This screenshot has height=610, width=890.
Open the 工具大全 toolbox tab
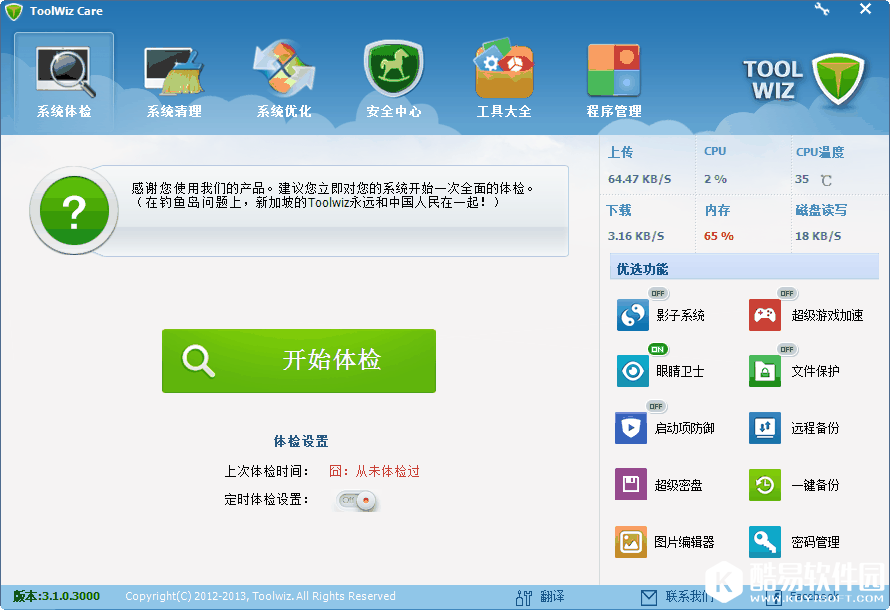[504, 80]
